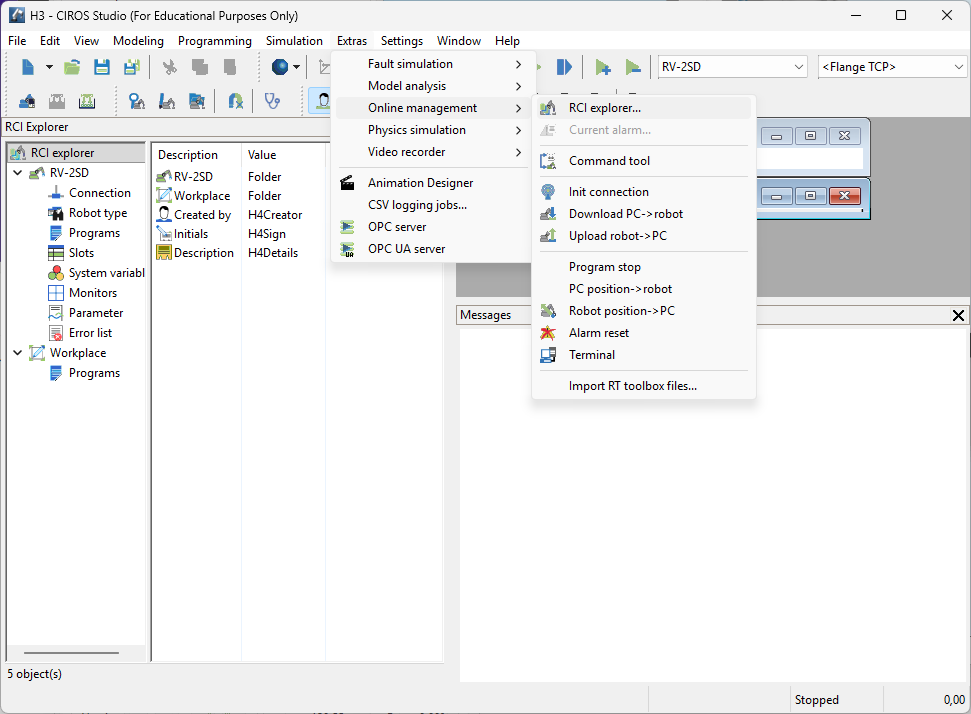Choose Robot position->PC entry
The image size is (971, 714).
[x=644, y=311]
